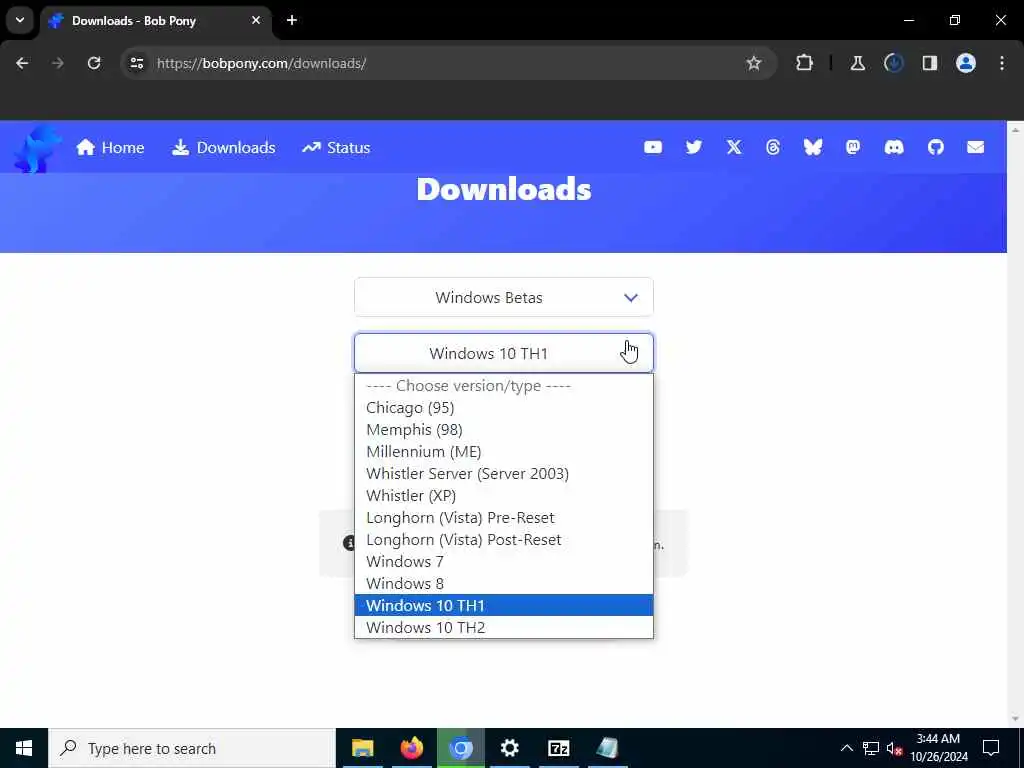The height and width of the screenshot is (768, 1024).
Task: Select Windows 8 option
Action: click(504, 584)
